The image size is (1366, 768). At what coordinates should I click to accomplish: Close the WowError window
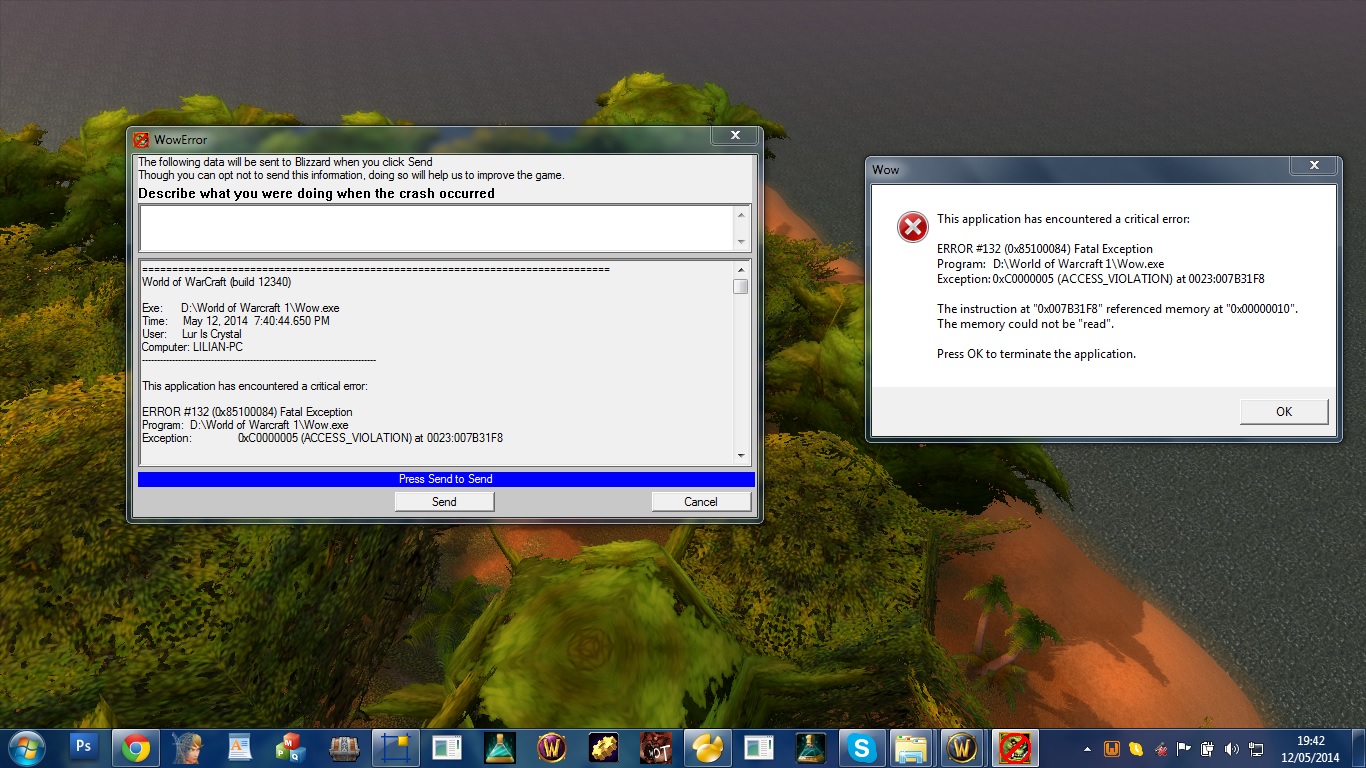(x=735, y=136)
